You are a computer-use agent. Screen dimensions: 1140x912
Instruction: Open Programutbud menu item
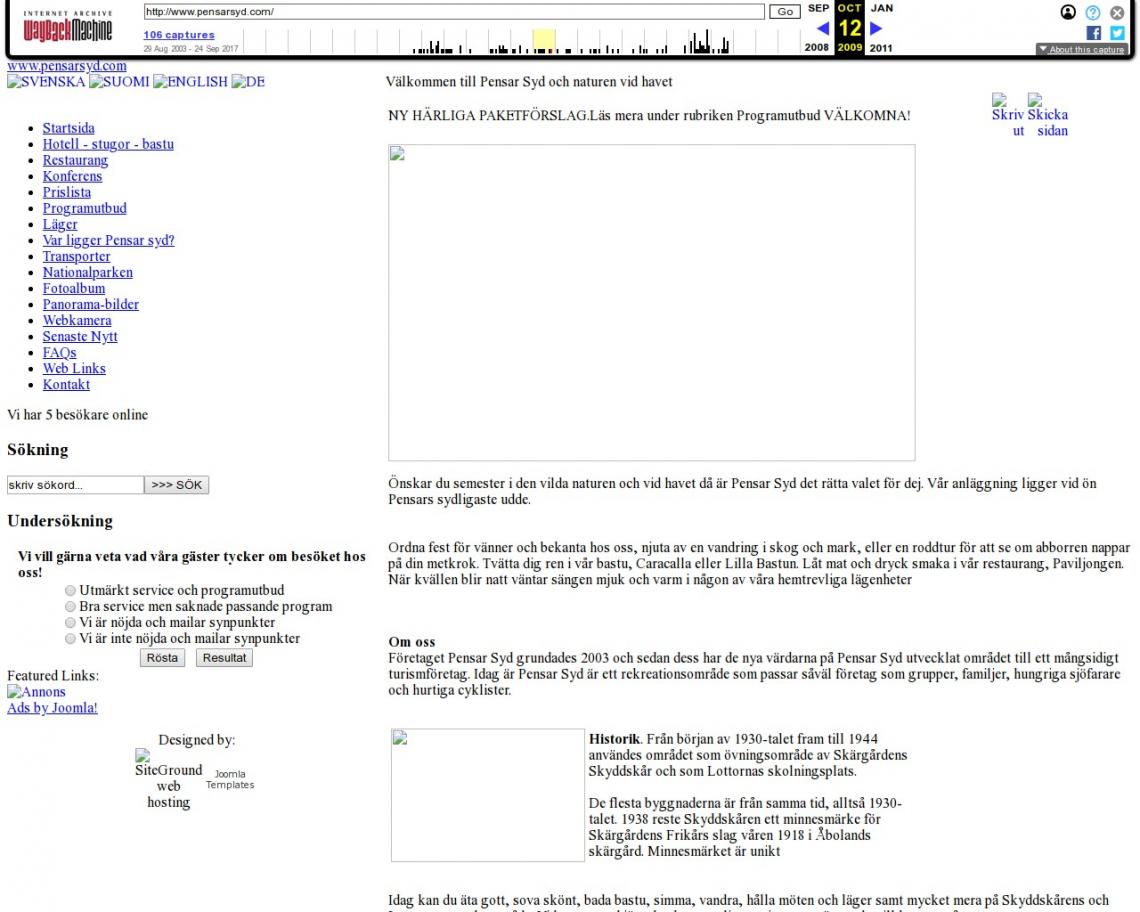click(84, 208)
